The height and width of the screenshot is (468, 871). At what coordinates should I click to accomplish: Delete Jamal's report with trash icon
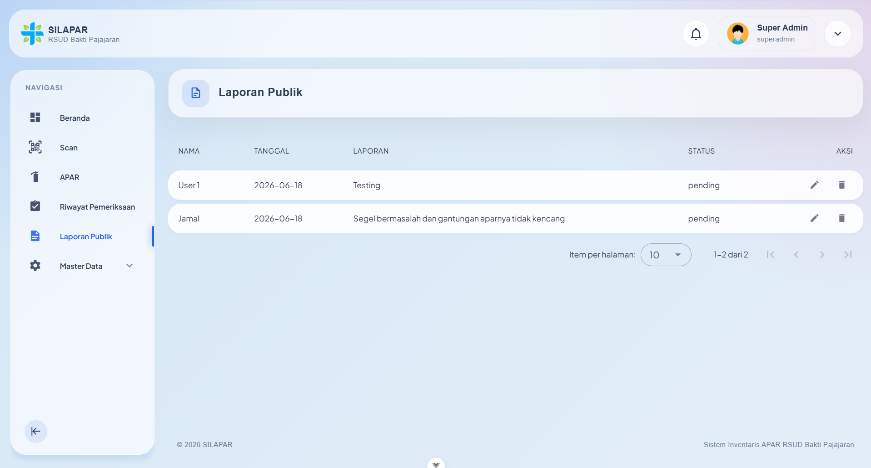[842, 218]
